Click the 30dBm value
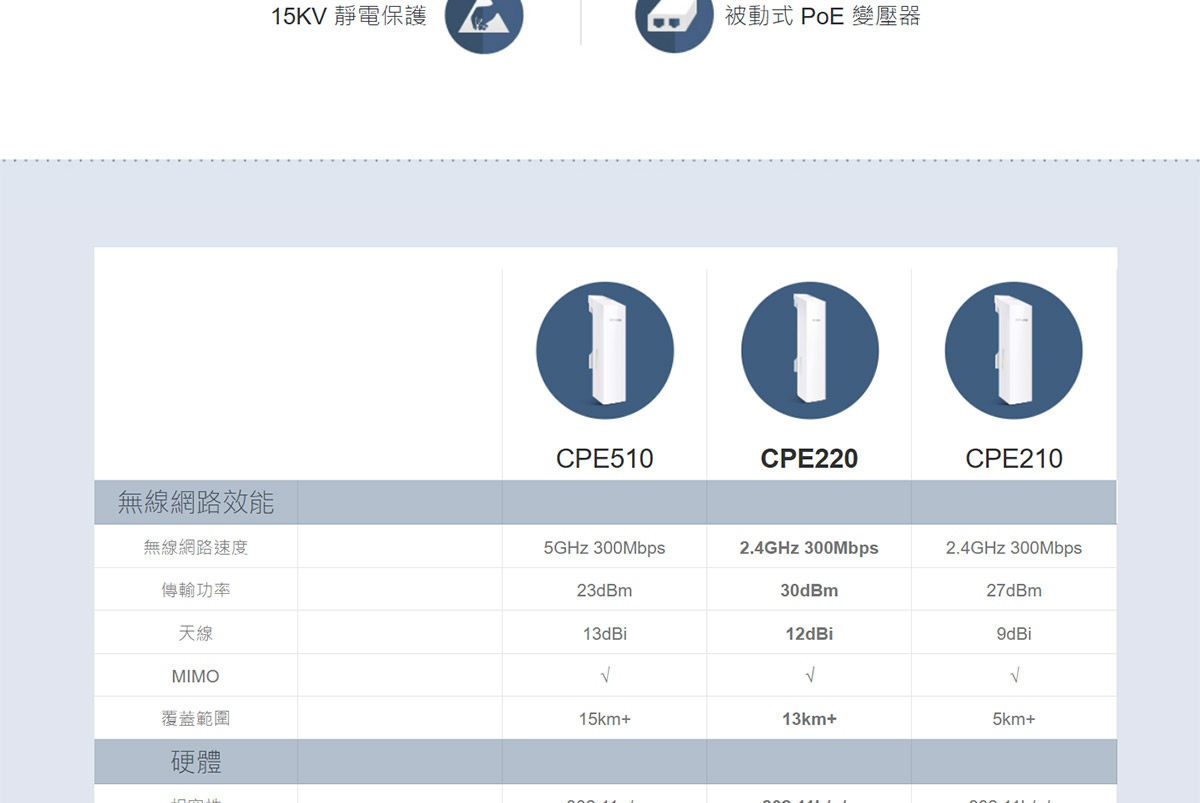This screenshot has width=1200, height=803. (809, 591)
